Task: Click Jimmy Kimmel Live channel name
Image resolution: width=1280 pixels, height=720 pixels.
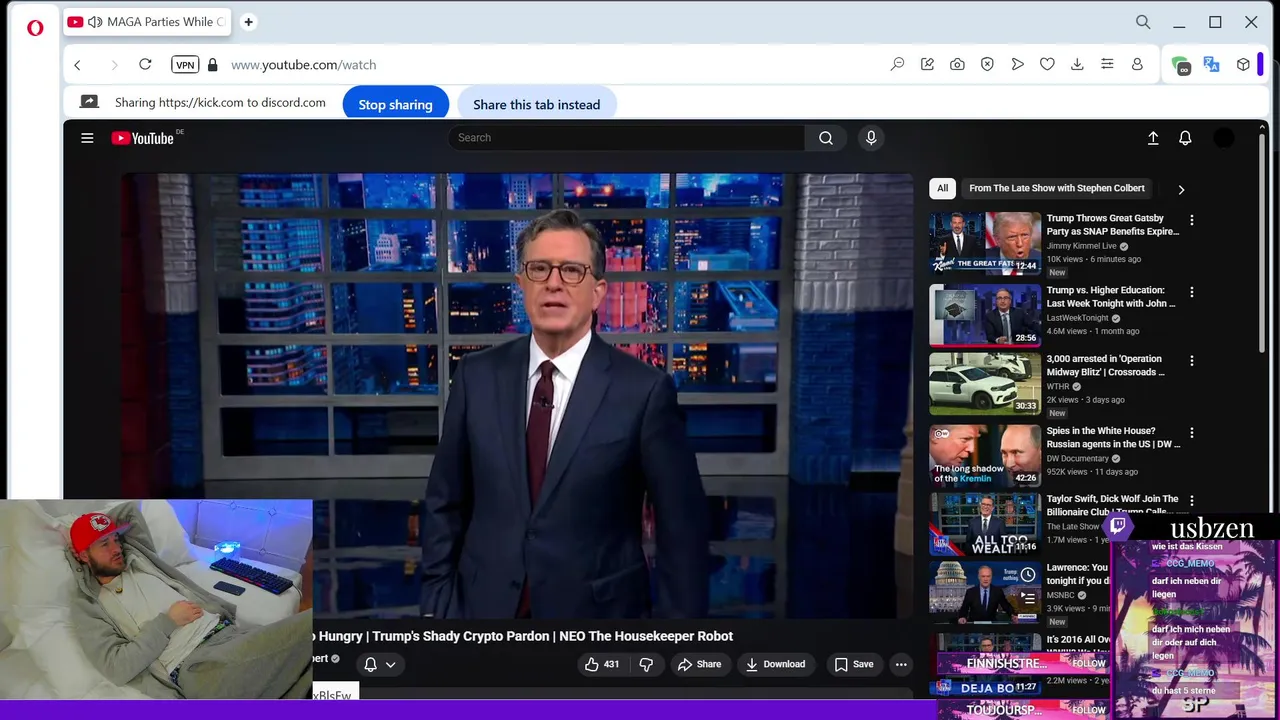Action: click(1081, 246)
